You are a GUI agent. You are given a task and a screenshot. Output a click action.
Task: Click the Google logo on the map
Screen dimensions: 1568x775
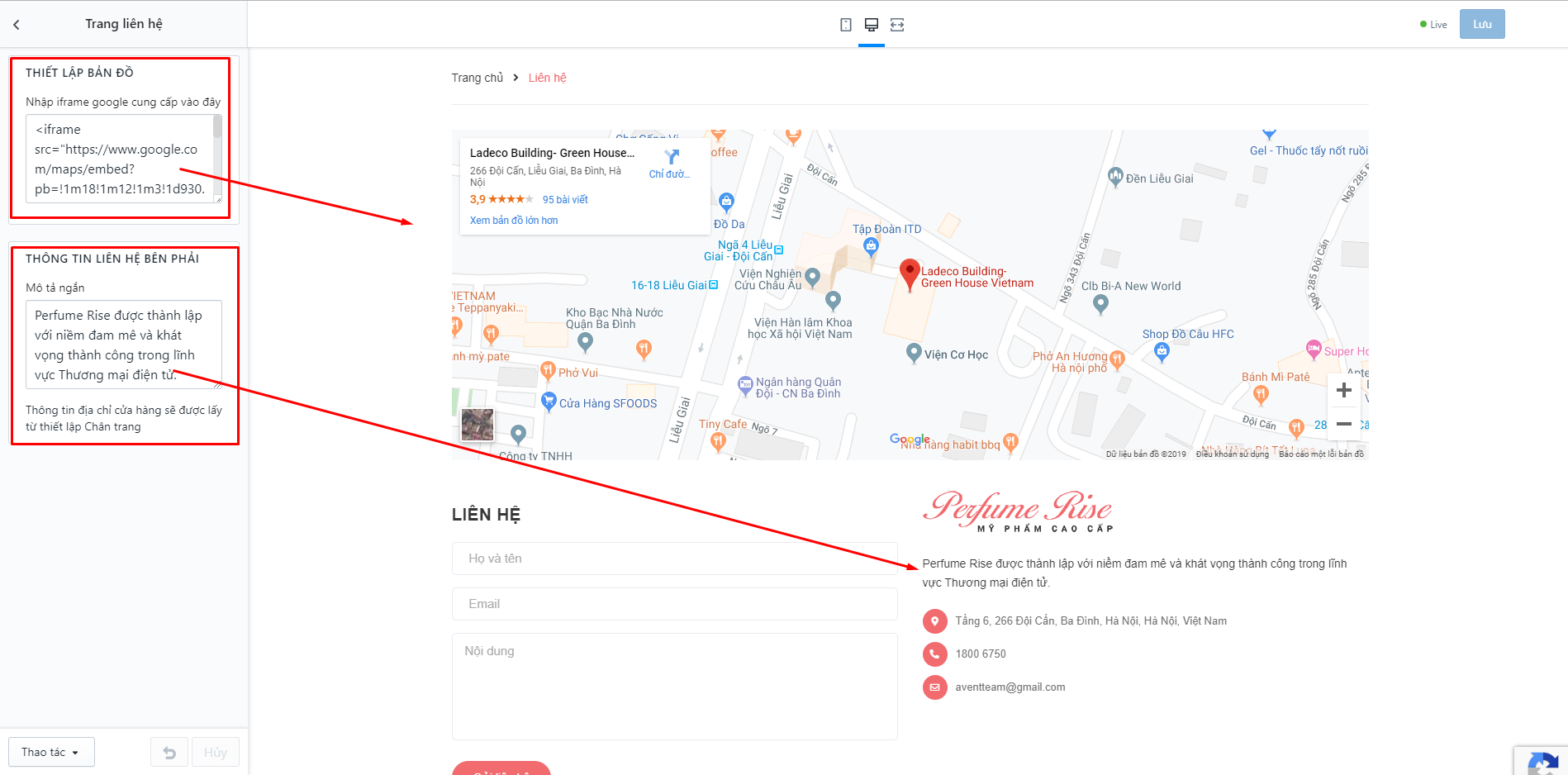pos(910,439)
